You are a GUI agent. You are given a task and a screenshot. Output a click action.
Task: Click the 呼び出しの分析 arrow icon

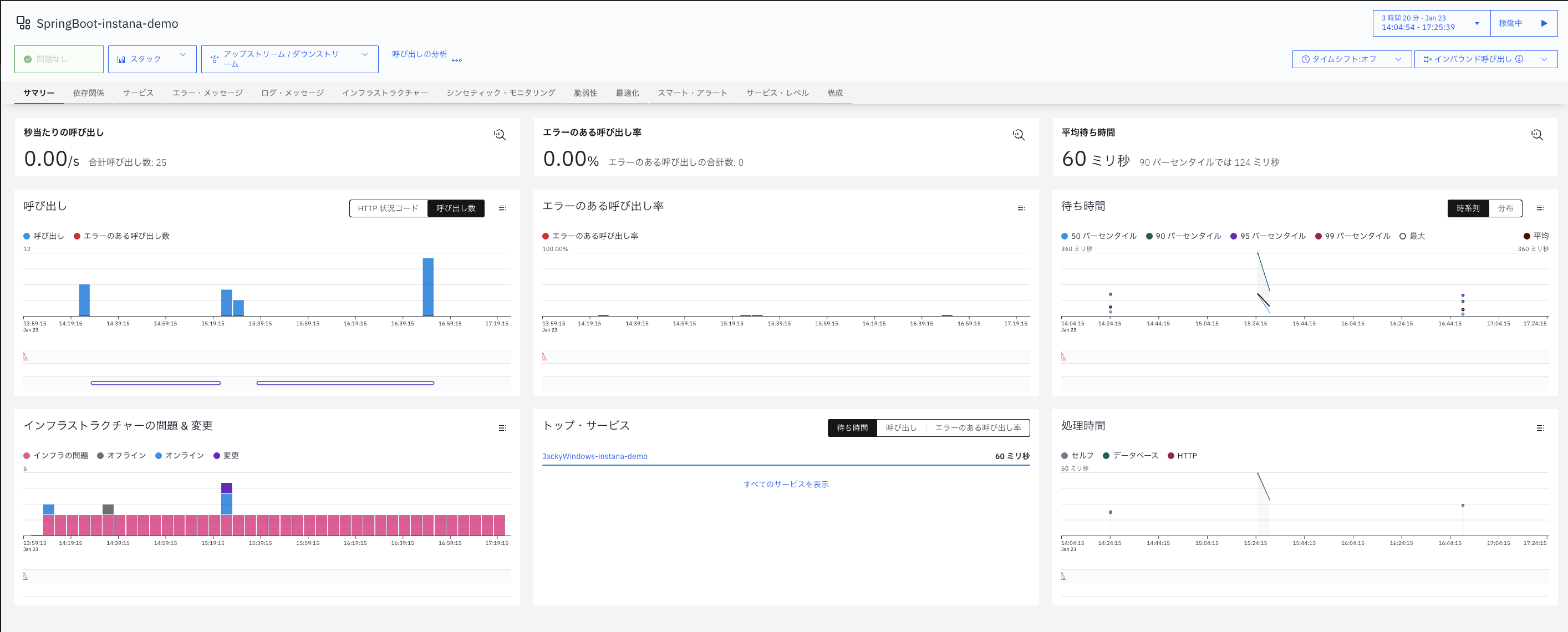(x=456, y=60)
